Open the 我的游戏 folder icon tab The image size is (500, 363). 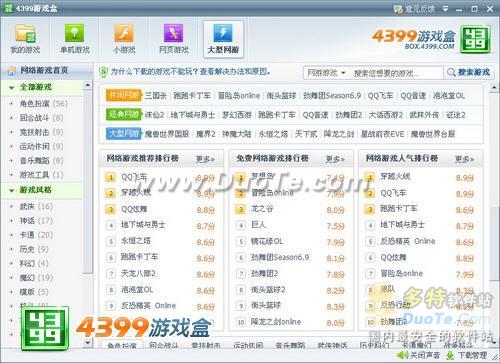click(x=25, y=39)
